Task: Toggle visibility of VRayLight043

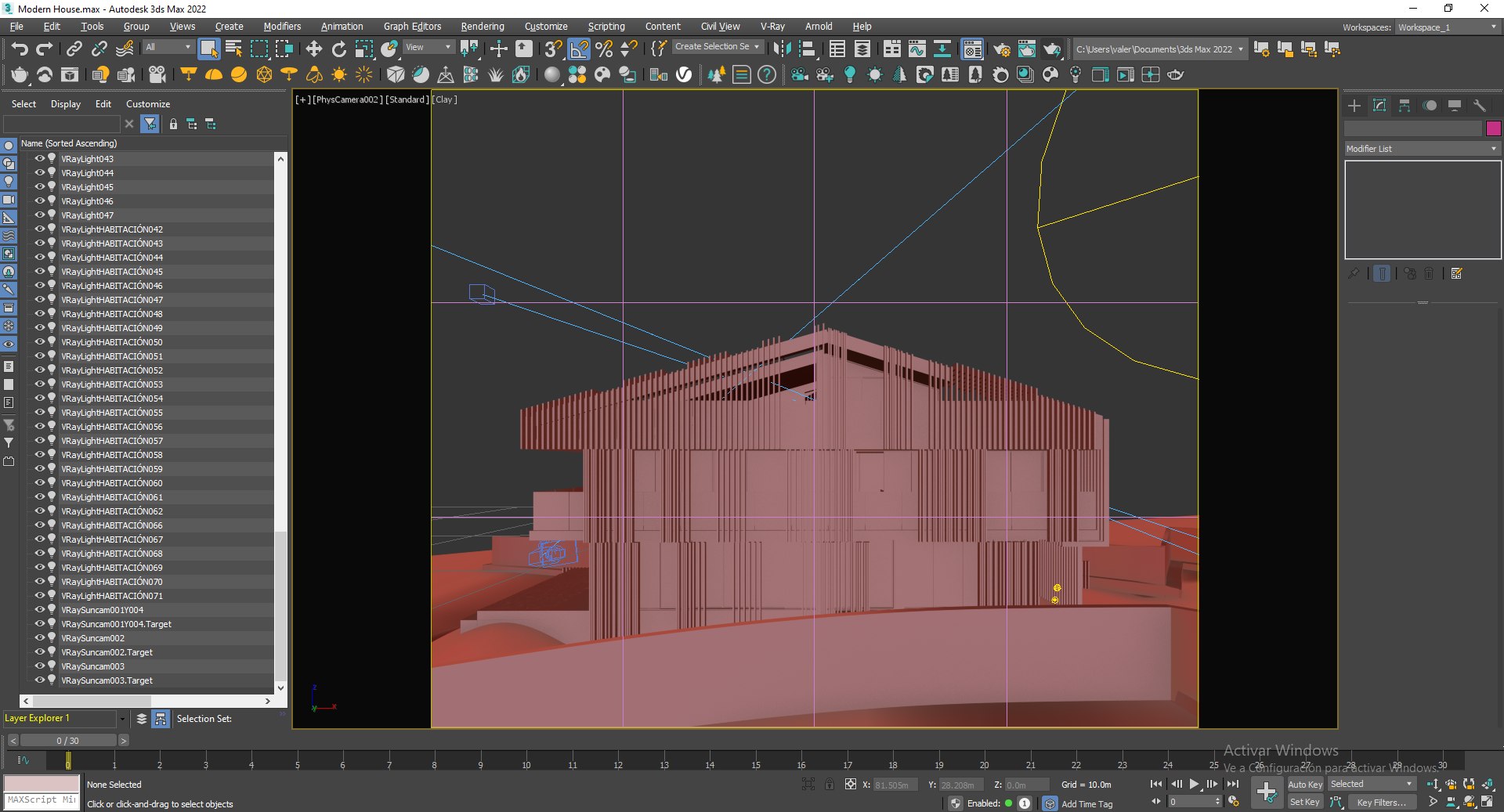Action: [40, 158]
